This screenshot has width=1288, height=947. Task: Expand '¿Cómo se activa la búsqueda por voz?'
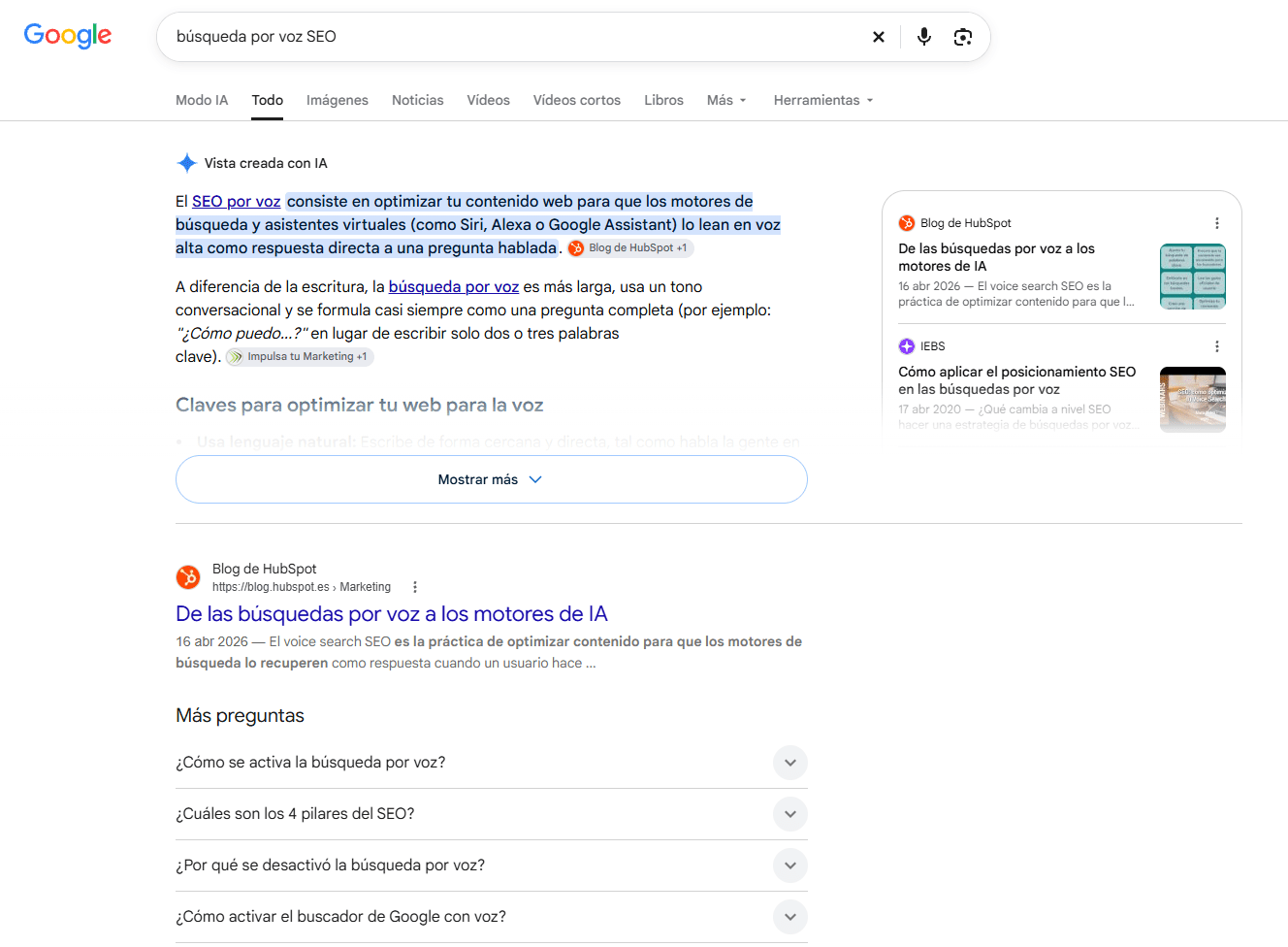tap(492, 763)
